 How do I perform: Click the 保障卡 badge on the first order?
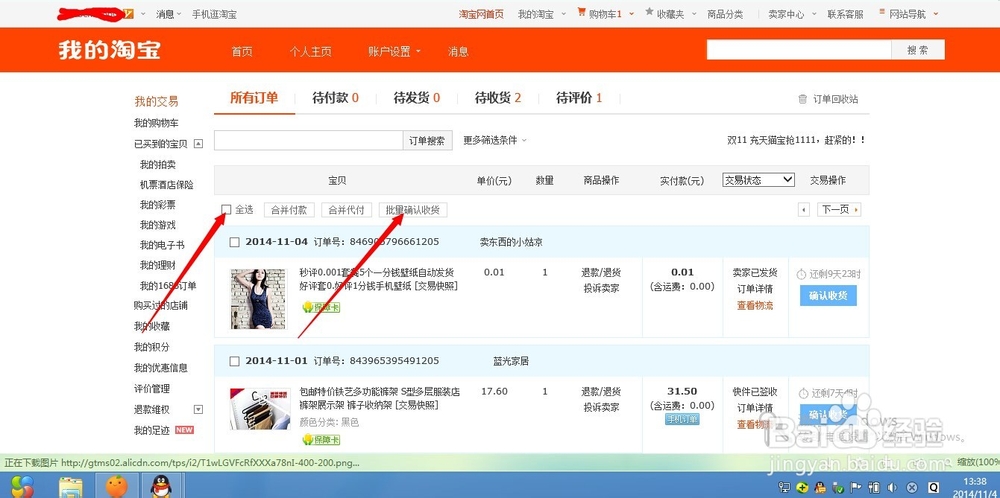[x=321, y=307]
